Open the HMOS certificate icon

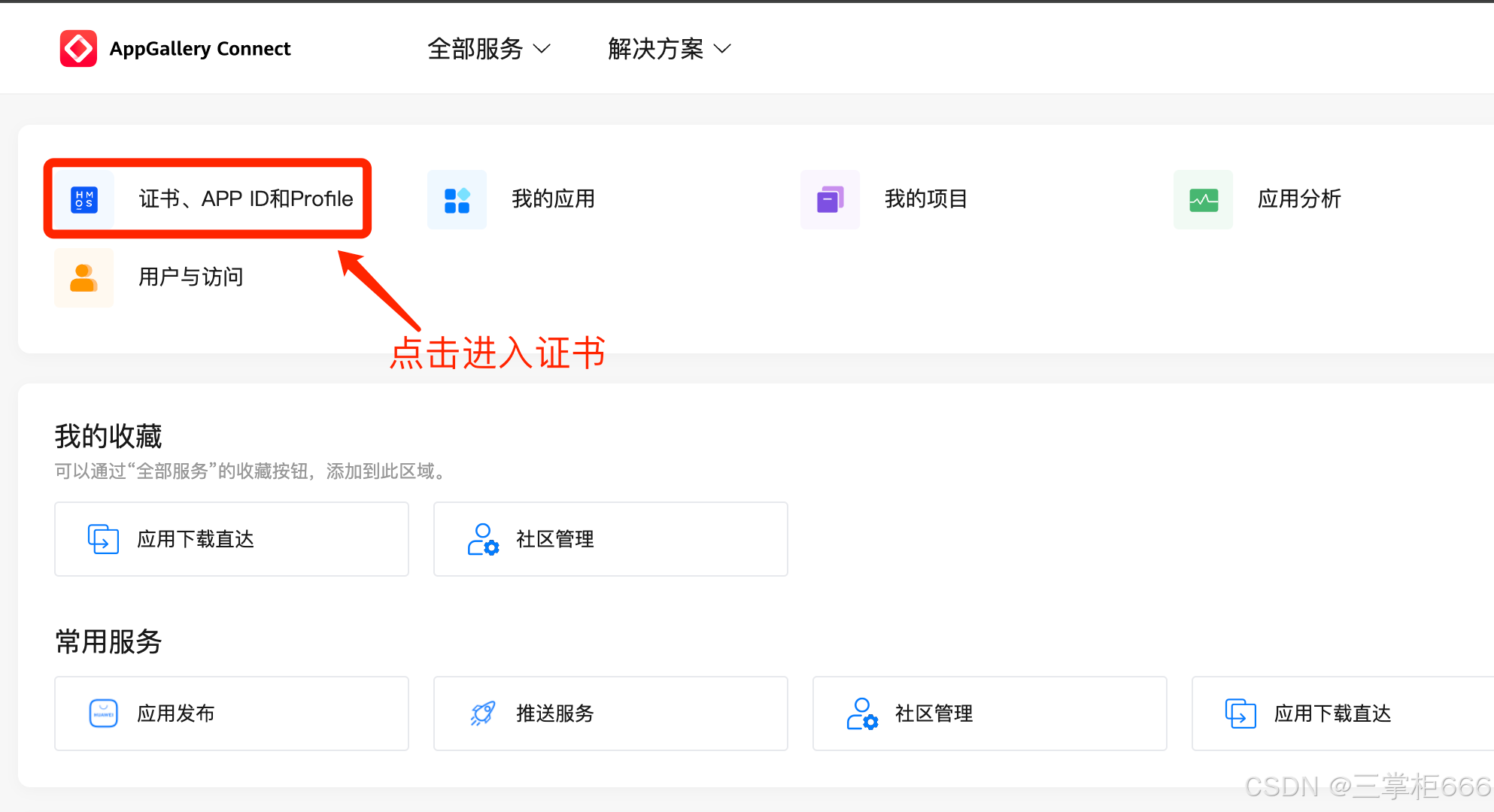pos(84,199)
